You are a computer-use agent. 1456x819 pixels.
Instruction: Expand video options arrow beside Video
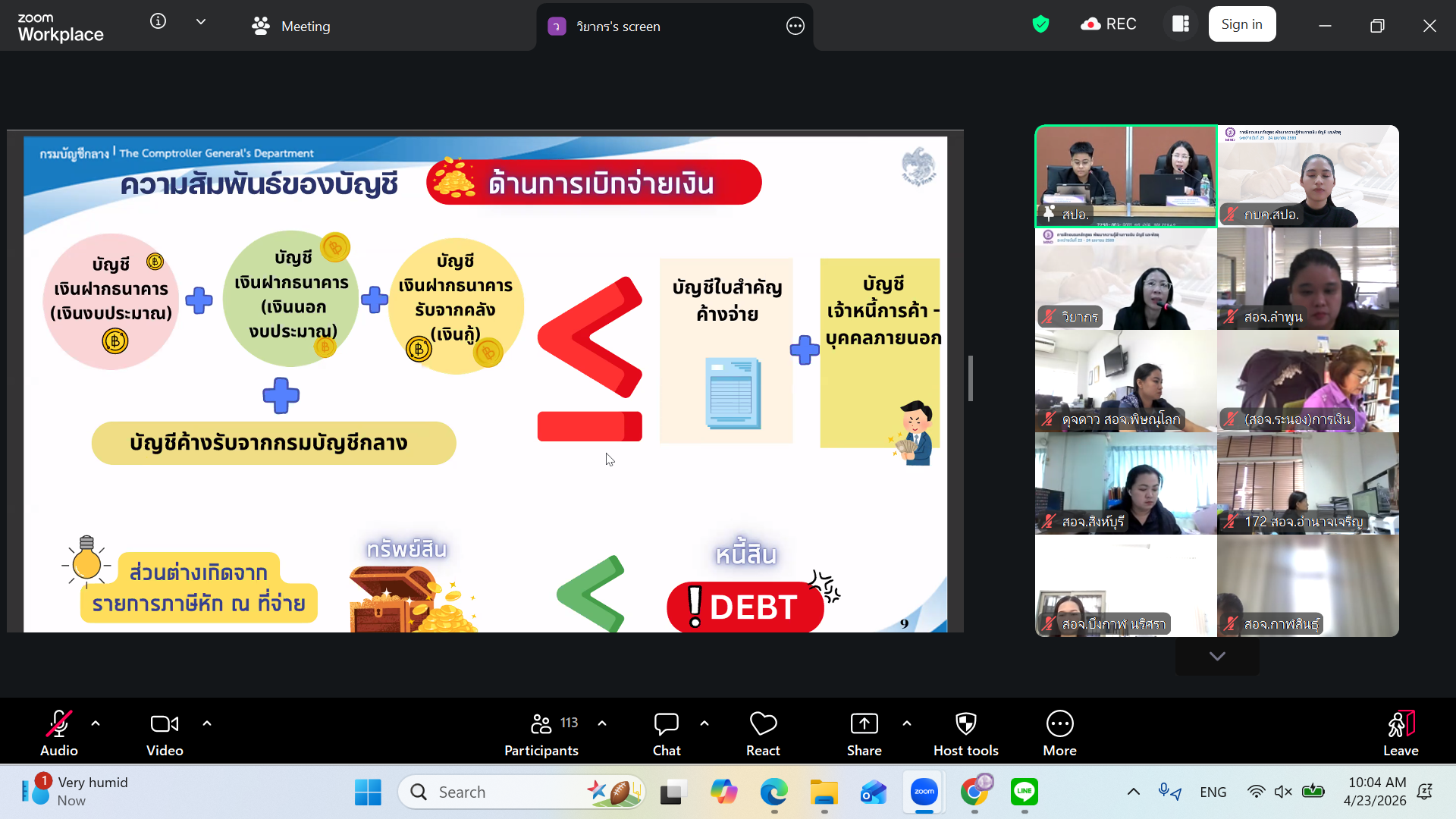coord(207,723)
